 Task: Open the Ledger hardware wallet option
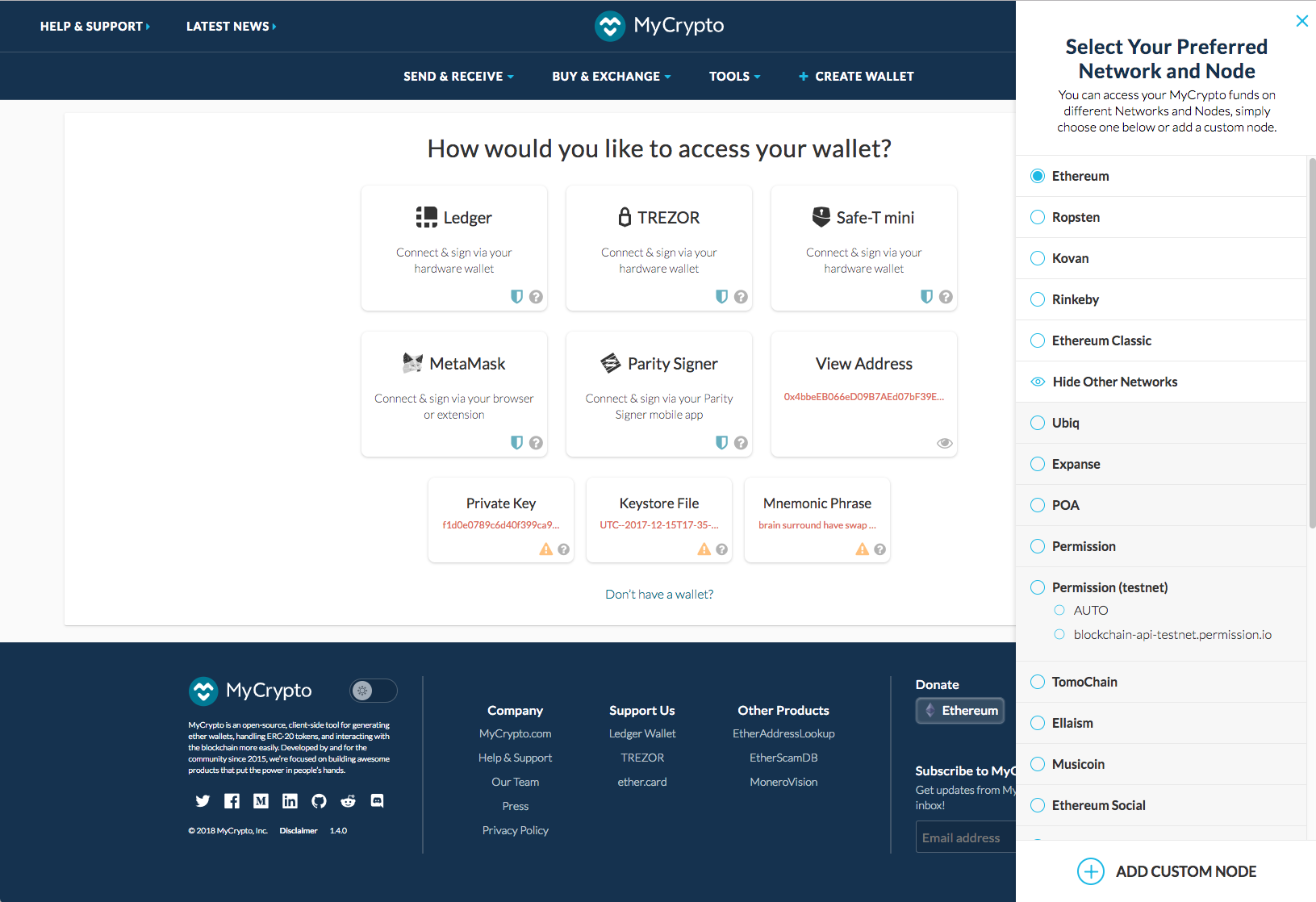454,248
